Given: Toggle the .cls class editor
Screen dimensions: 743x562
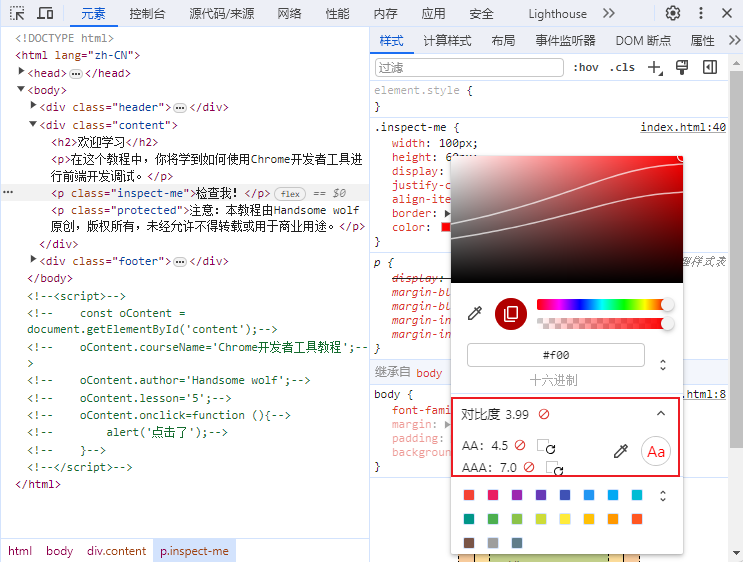Looking at the screenshot, I should click(622, 68).
